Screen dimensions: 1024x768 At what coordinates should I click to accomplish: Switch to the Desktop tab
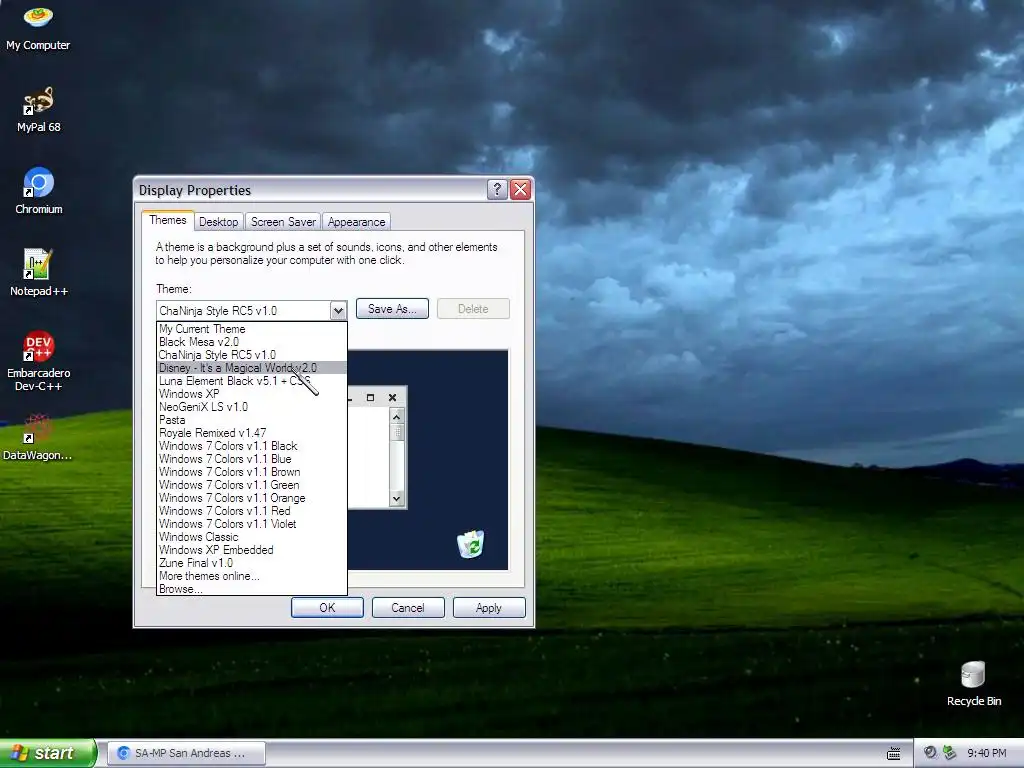tap(219, 222)
